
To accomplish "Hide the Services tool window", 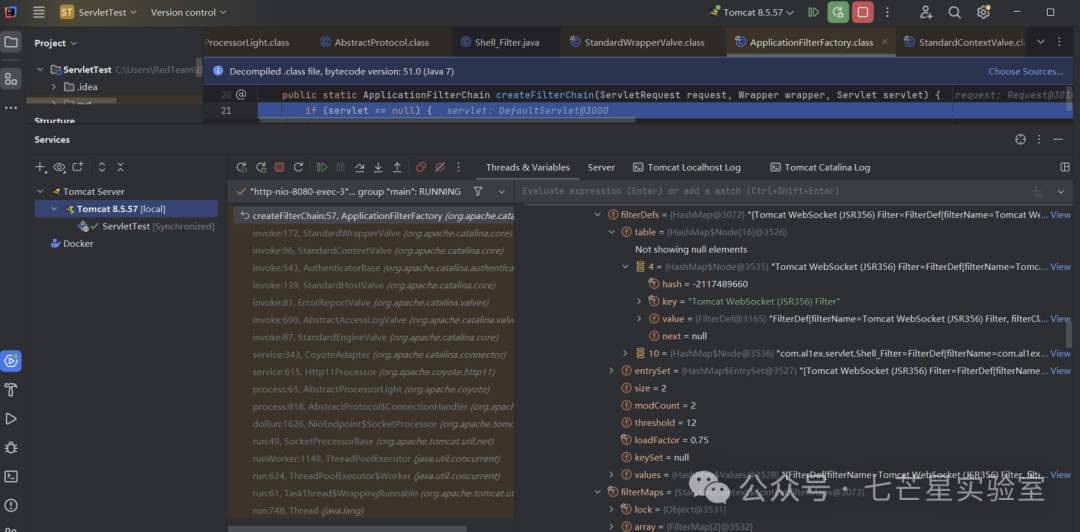I will pos(1059,139).
